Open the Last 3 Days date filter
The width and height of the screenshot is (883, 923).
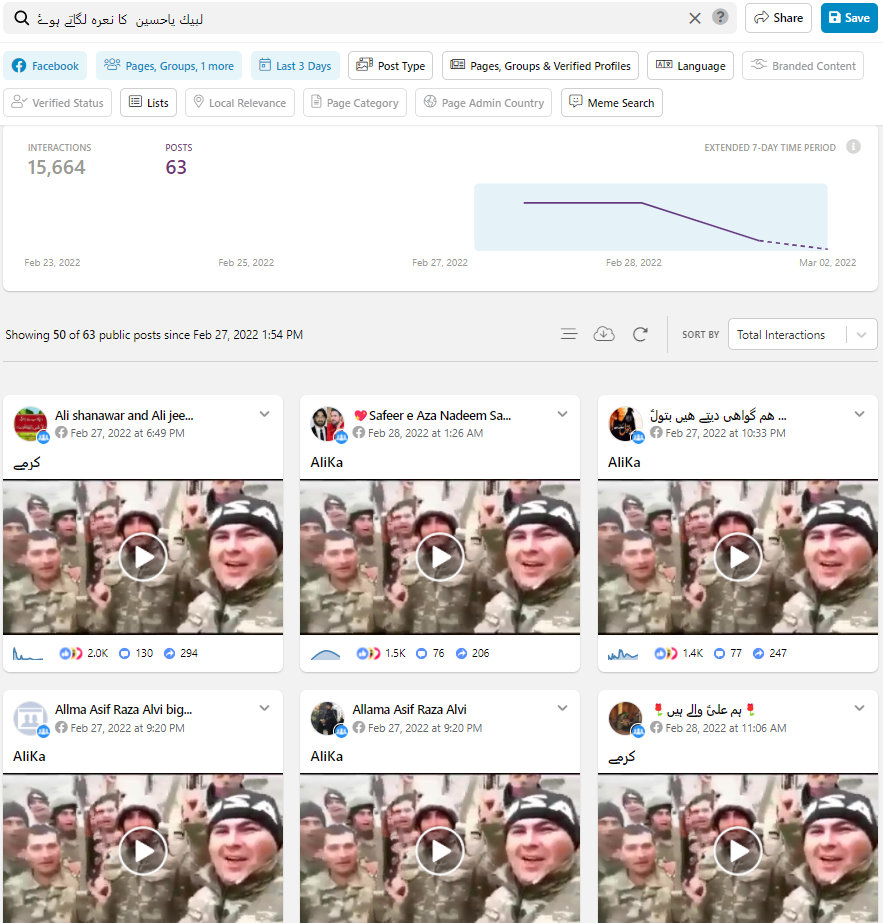point(295,66)
